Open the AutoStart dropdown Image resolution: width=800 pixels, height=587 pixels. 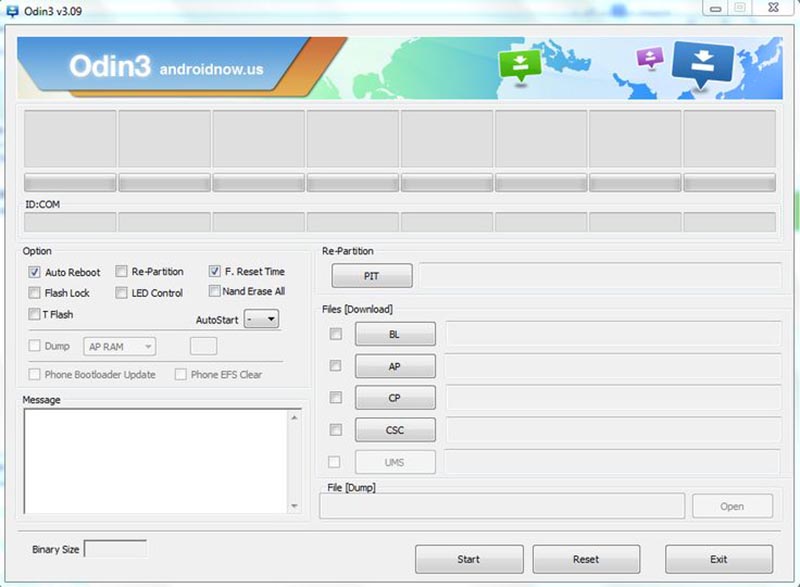(x=261, y=319)
